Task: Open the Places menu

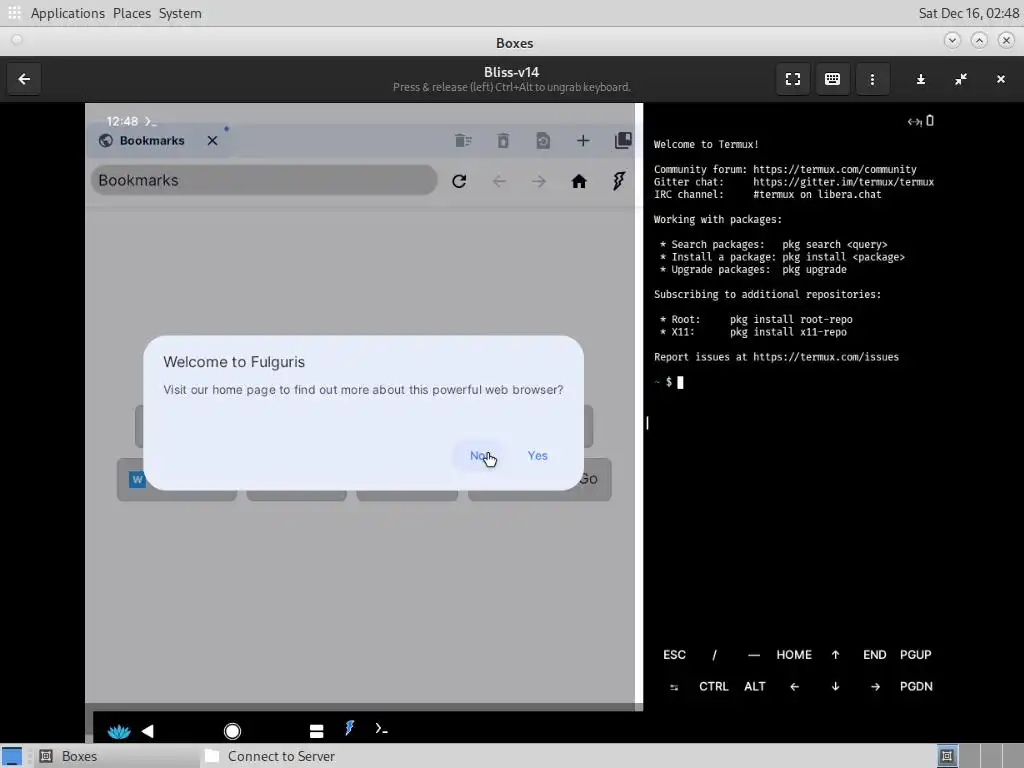Action: (131, 13)
